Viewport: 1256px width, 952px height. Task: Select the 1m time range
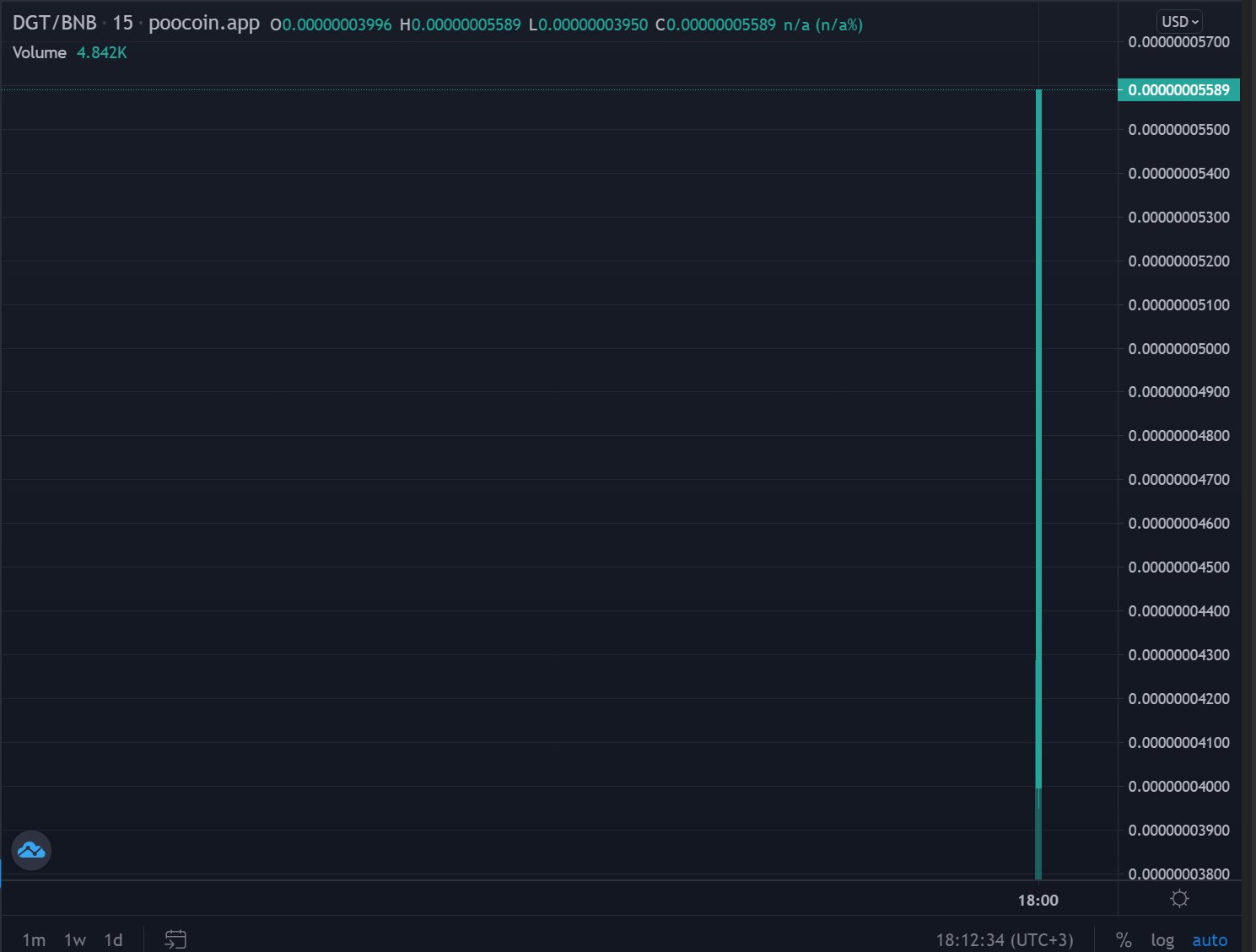pyautogui.click(x=34, y=939)
